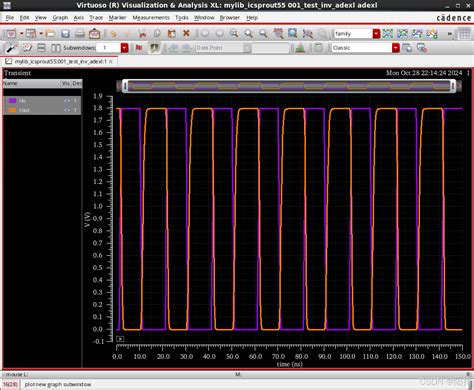Click the new window icon in toolbar

tap(11, 33)
